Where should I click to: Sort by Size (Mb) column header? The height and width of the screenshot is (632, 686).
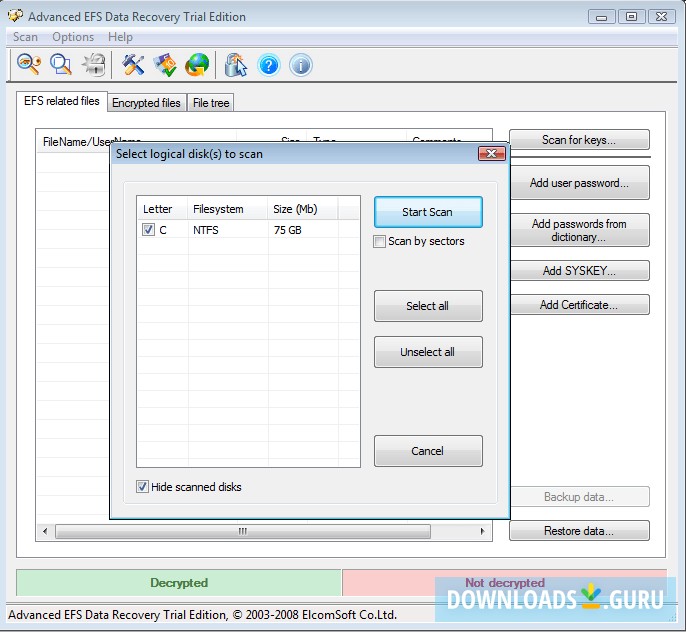coord(303,209)
